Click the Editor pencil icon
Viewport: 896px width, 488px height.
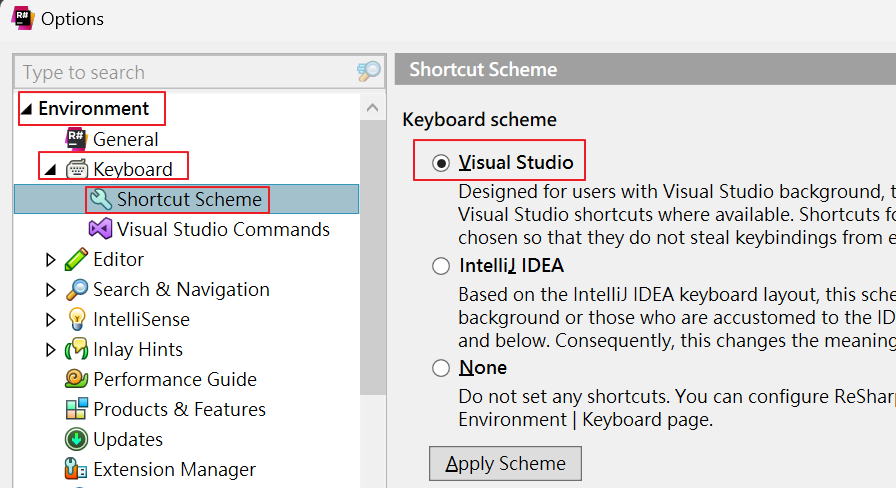pyautogui.click(x=76, y=259)
